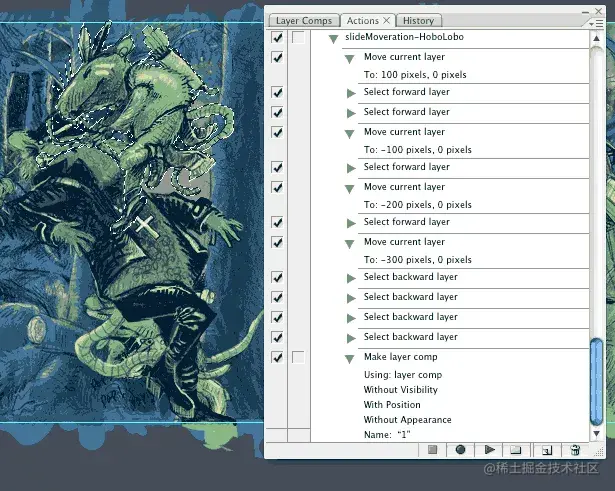Create a new action set folder

516,450
